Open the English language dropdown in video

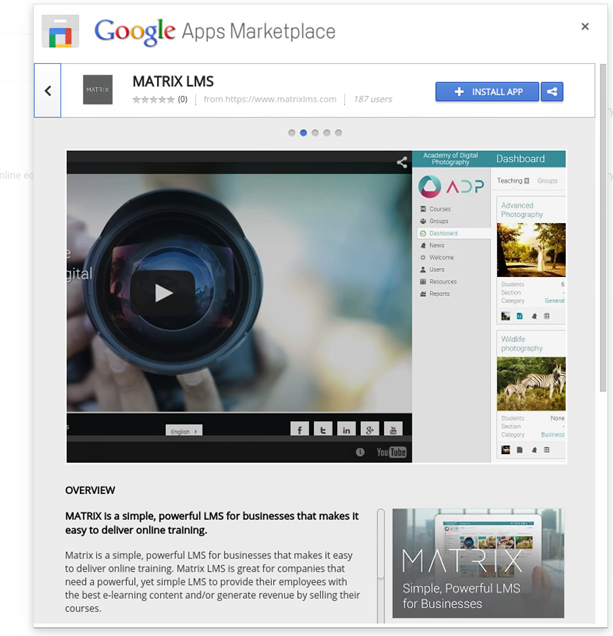(x=184, y=431)
